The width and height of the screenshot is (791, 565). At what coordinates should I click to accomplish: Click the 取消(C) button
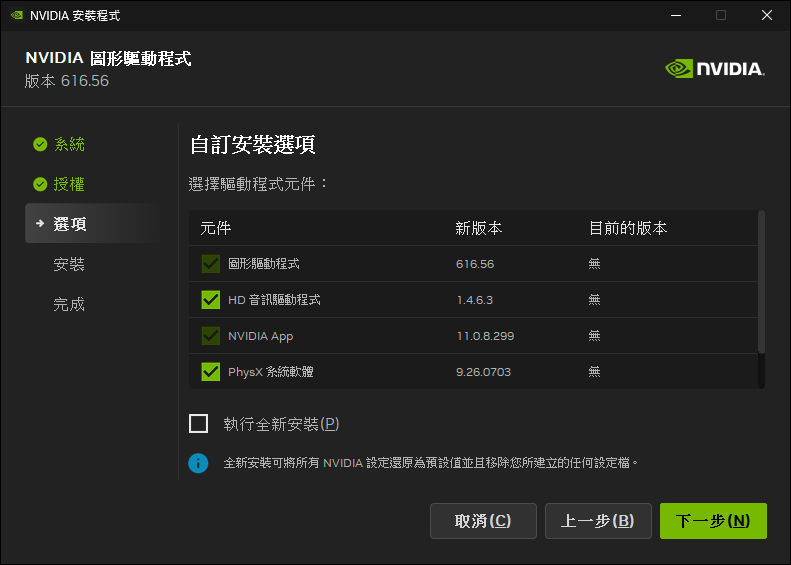[483, 521]
